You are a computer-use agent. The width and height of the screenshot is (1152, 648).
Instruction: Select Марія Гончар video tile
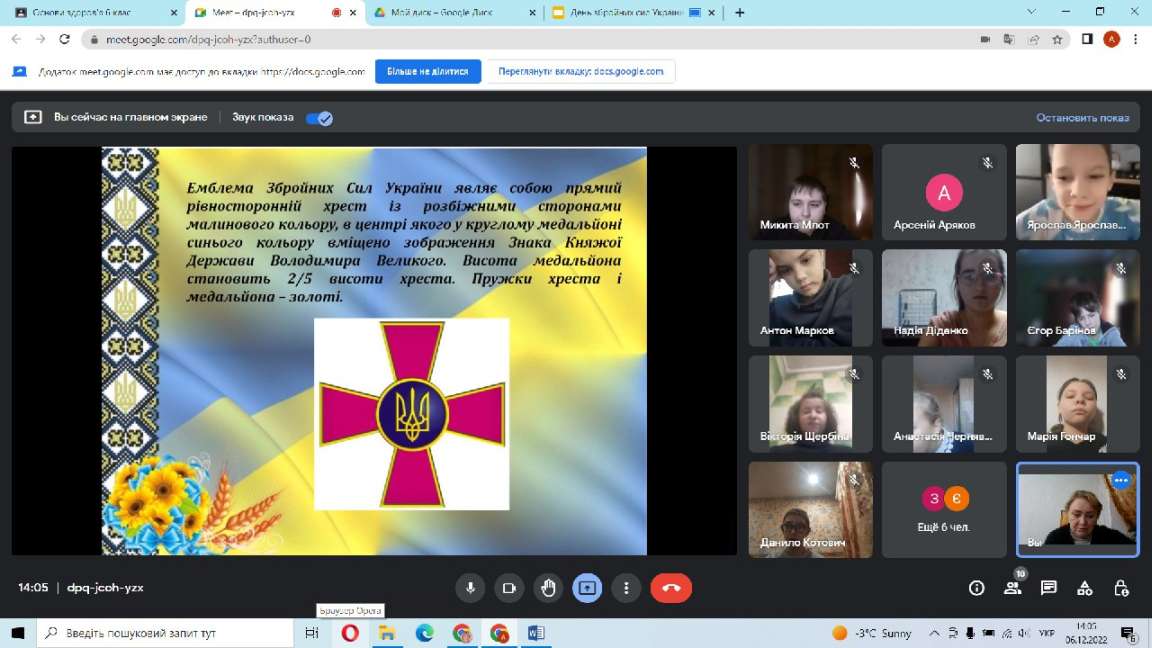coord(1078,403)
